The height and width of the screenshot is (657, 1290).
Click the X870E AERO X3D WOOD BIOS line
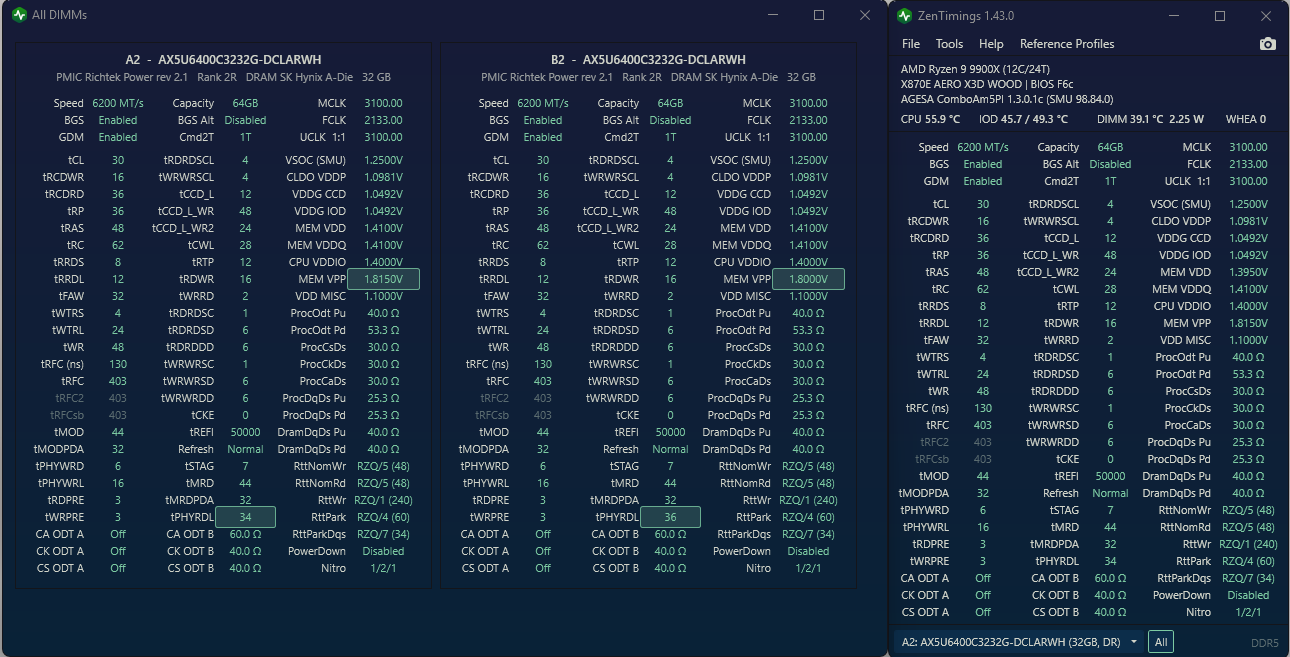tap(987, 84)
